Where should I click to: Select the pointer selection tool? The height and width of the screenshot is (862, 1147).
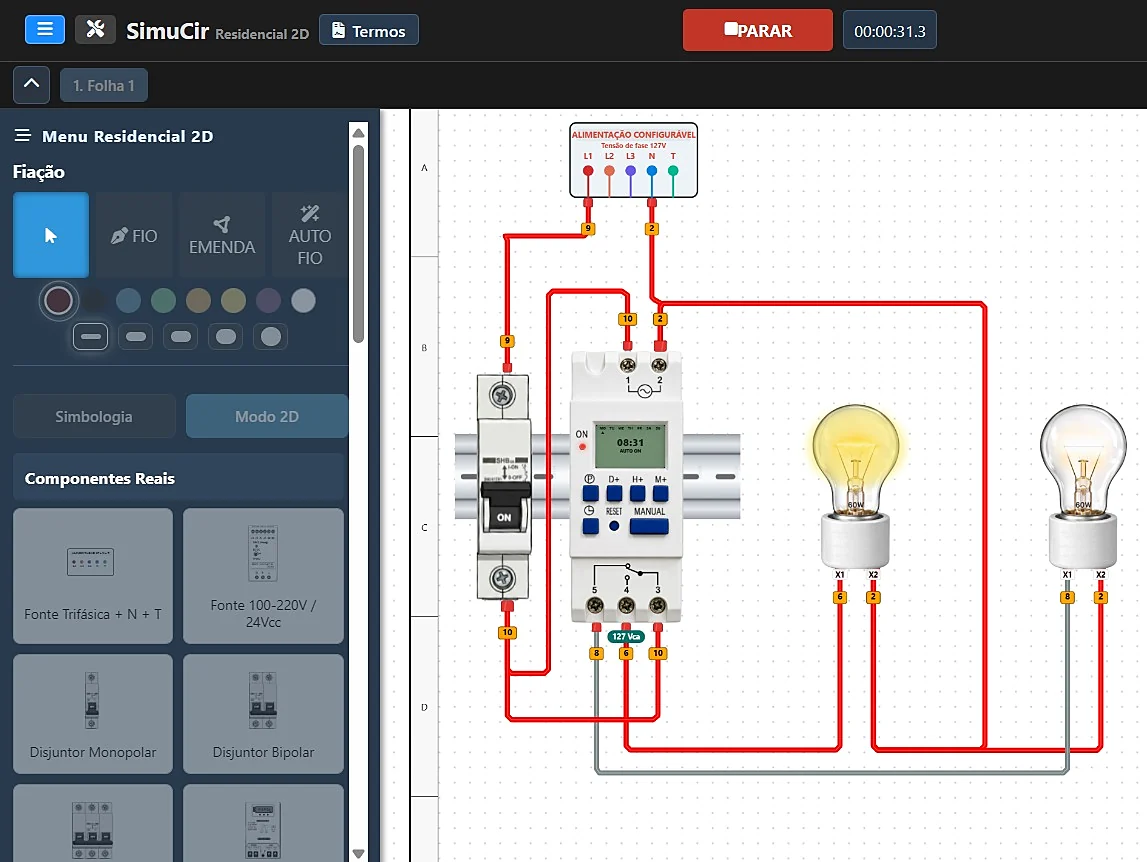coord(50,235)
